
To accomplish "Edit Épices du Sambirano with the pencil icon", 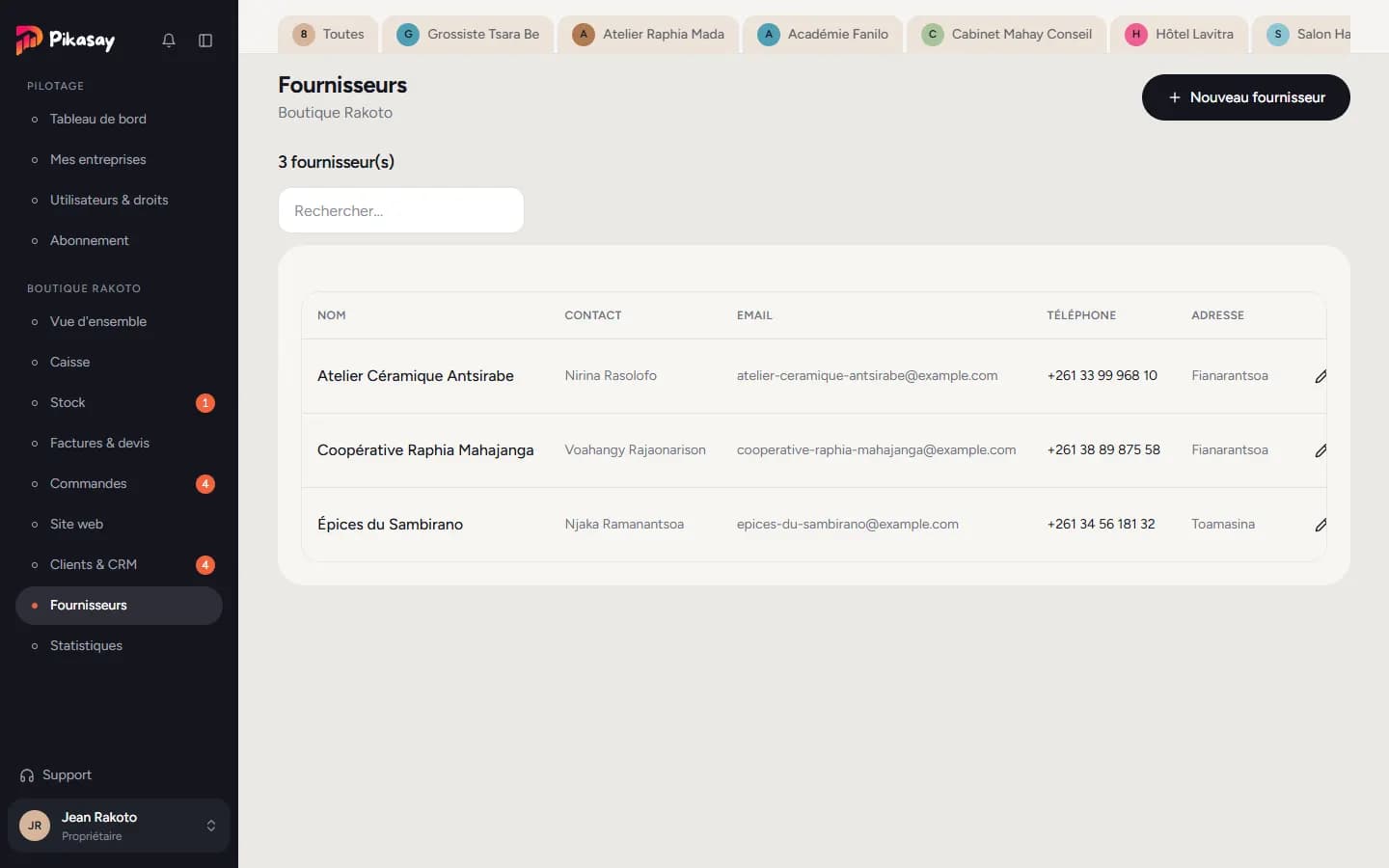I will coord(1321,525).
